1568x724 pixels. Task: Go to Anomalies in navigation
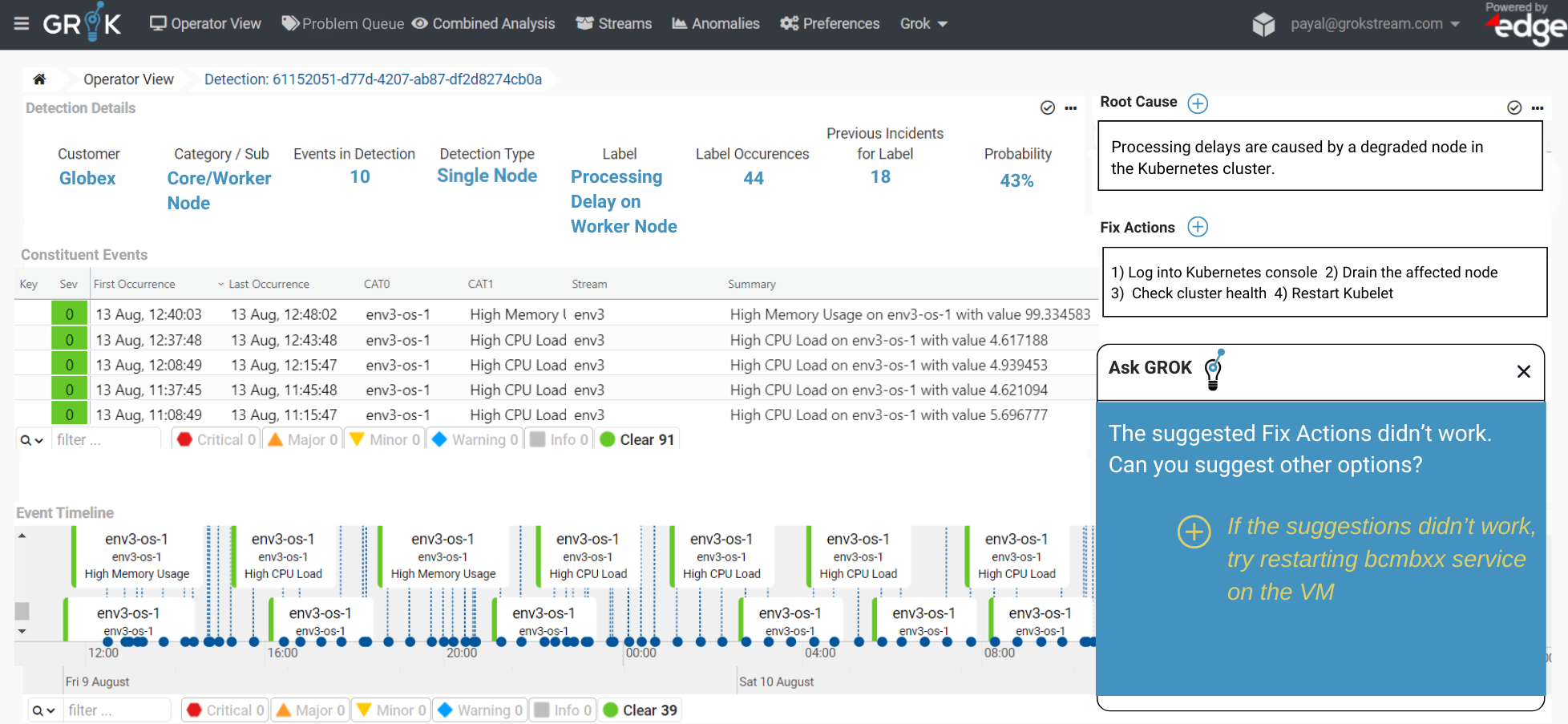[716, 23]
